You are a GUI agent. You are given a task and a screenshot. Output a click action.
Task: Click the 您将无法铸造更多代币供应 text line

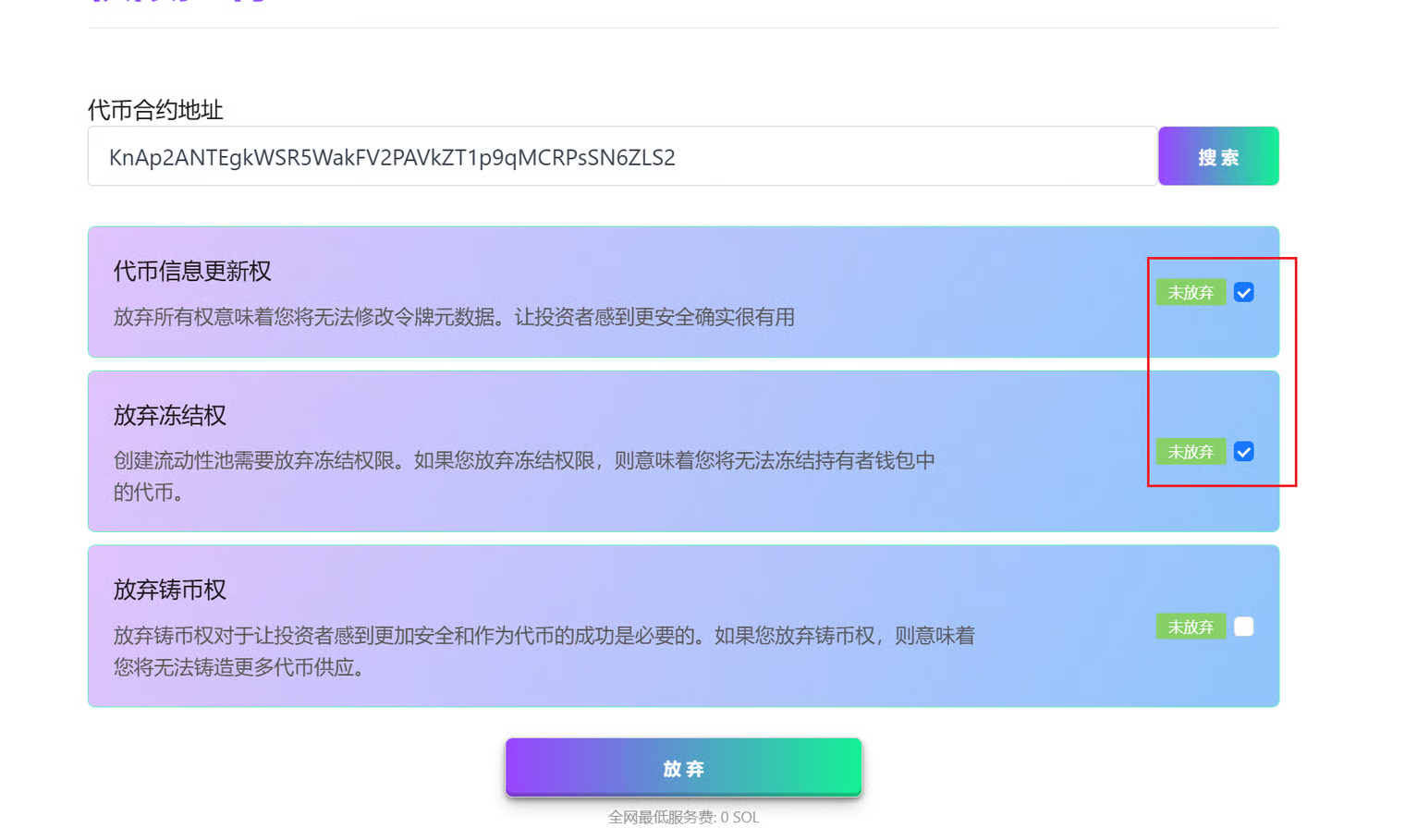[x=239, y=667]
